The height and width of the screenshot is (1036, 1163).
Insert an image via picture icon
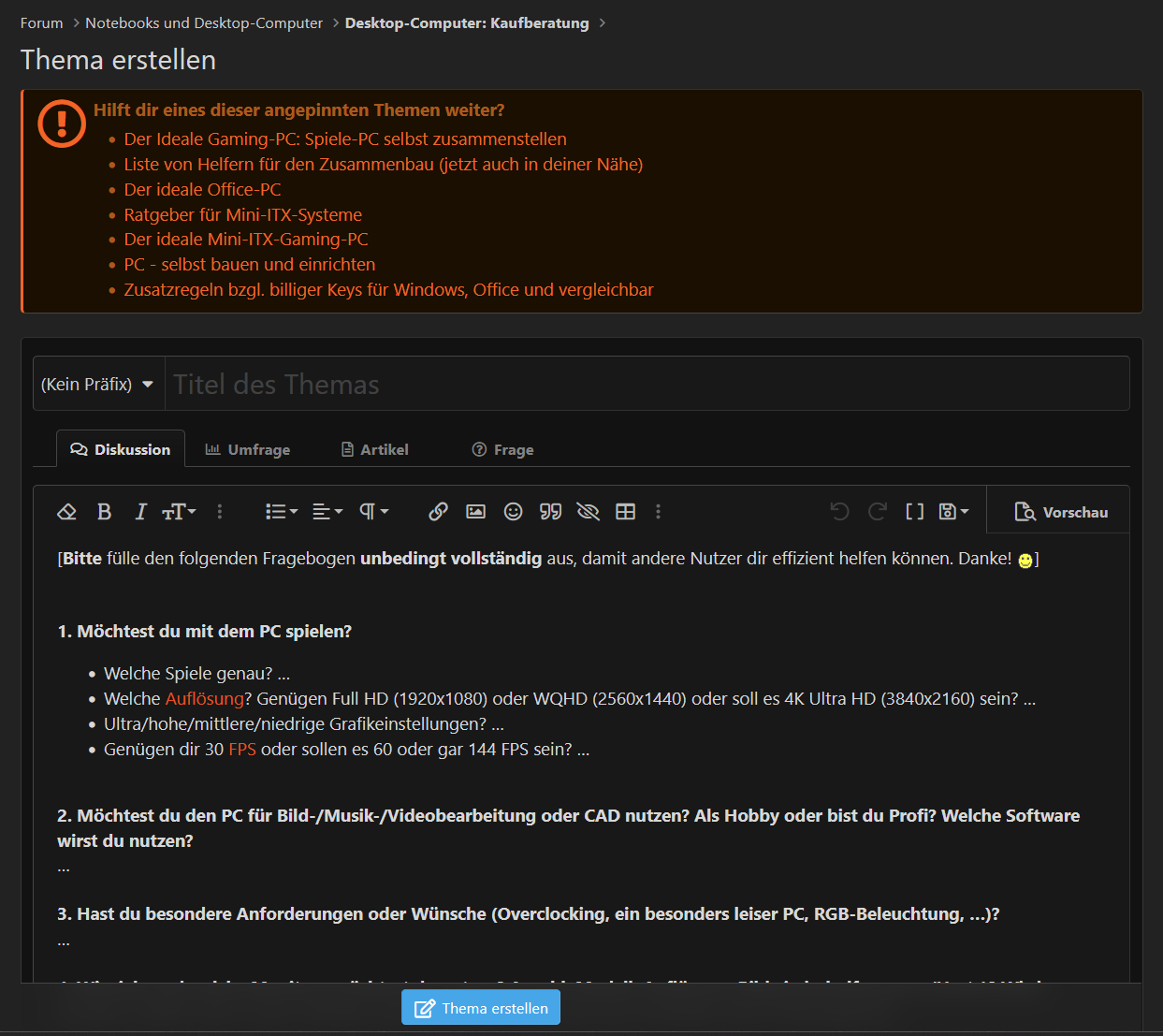475,512
